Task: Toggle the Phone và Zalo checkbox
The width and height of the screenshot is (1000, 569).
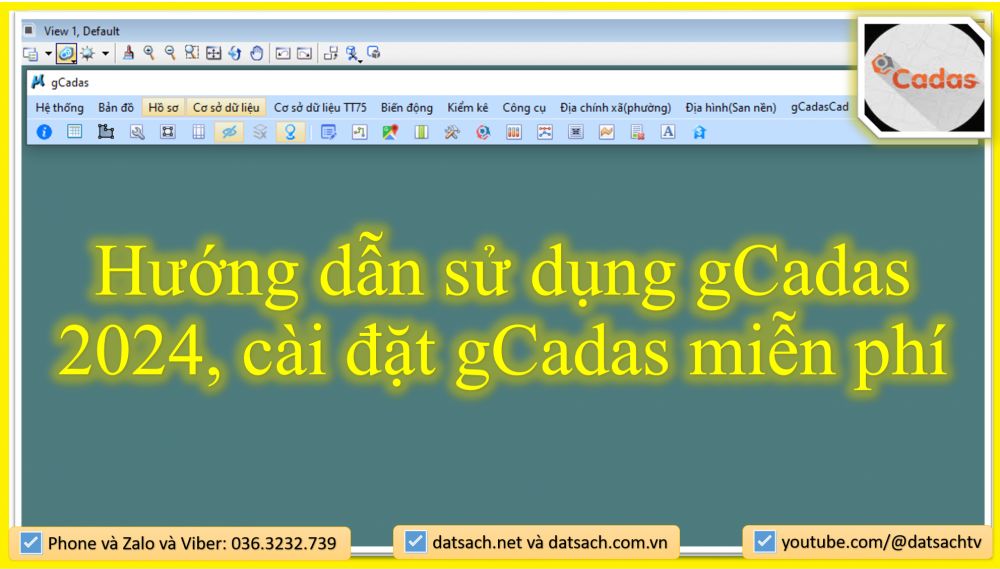Action: click(x=31, y=543)
